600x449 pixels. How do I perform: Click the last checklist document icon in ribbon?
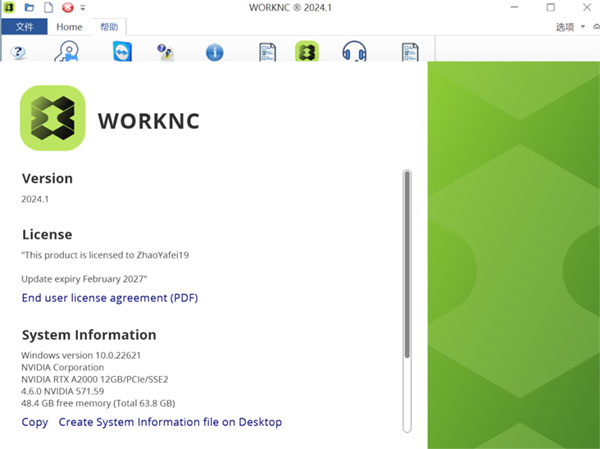click(x=410, y=52)
